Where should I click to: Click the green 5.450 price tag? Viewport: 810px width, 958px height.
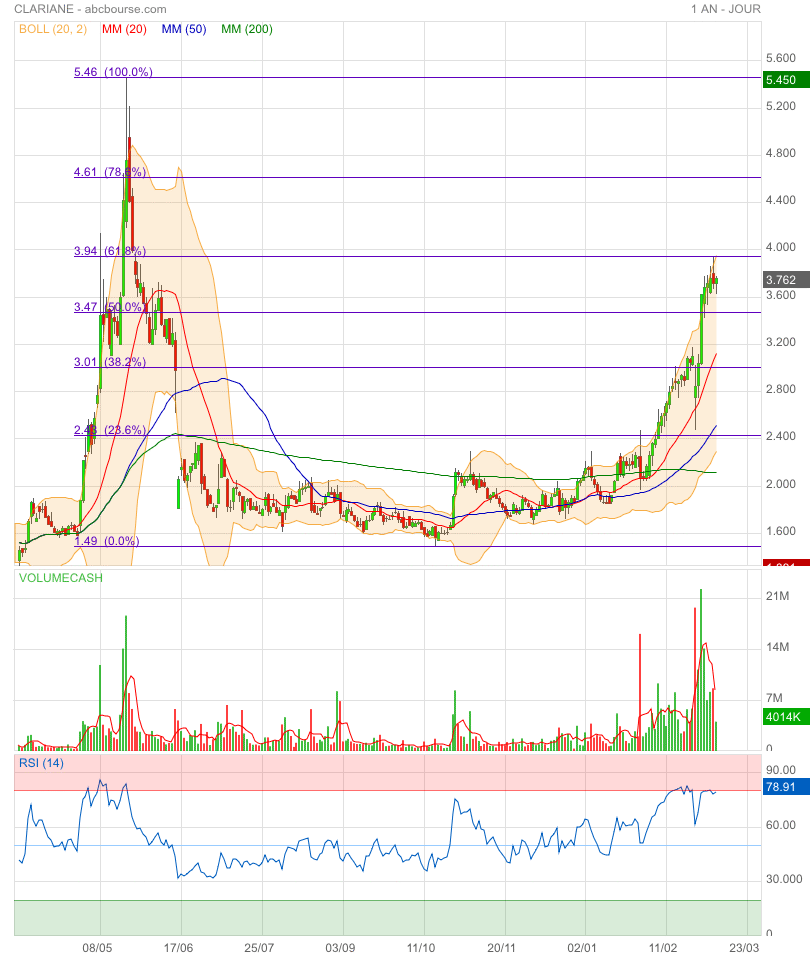pos(786,80)
